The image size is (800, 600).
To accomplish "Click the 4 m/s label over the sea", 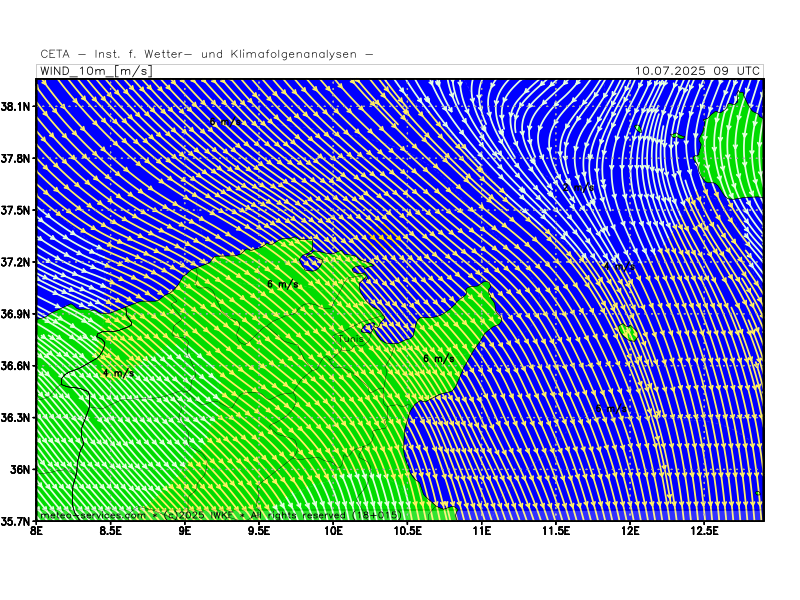I will coord(619,267).
